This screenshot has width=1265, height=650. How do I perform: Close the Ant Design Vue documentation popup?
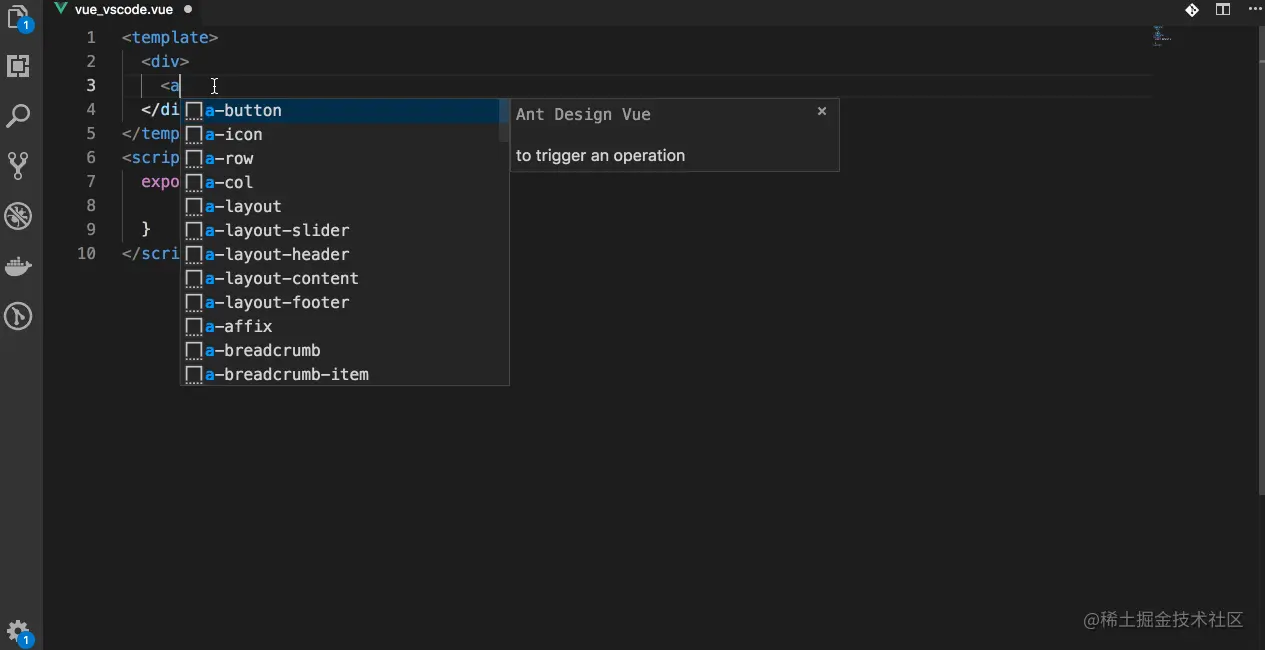(x=821, y=111)
